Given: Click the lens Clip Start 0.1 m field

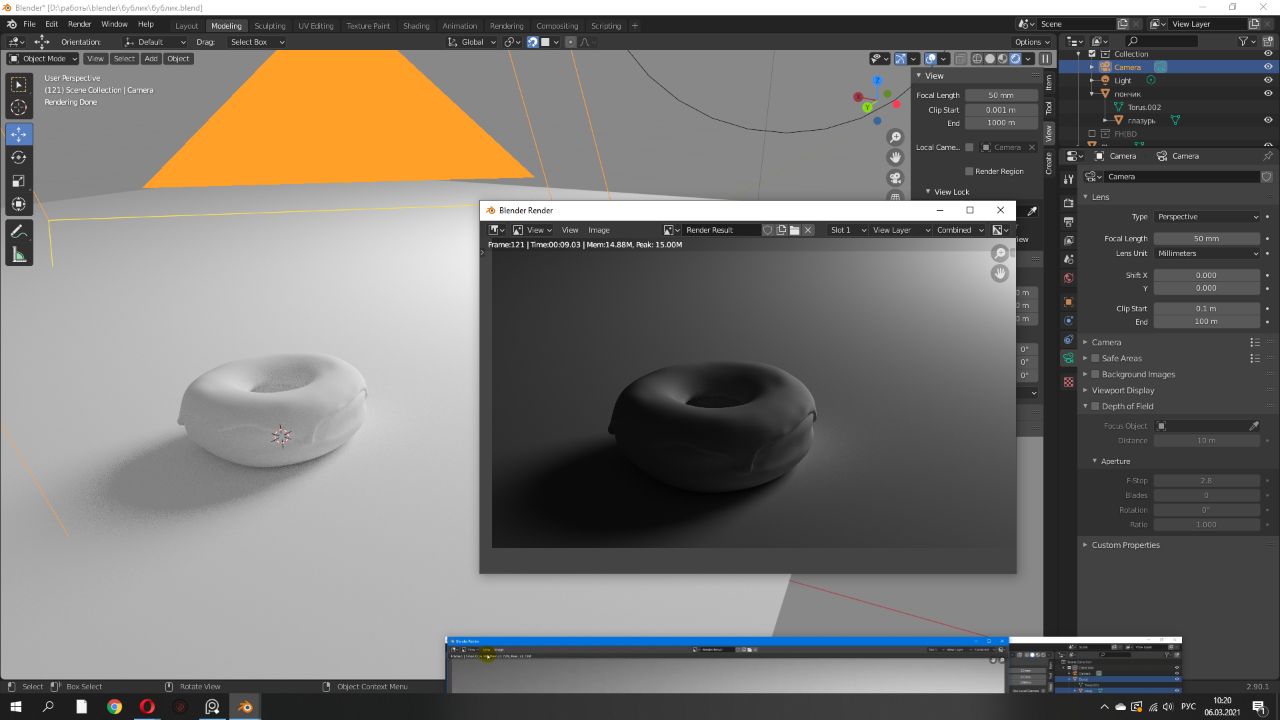Looking at the screenshot, I should [x=1207, y=309].
